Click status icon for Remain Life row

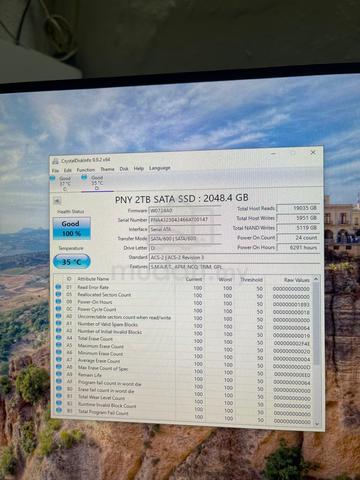tap(59, 374)
